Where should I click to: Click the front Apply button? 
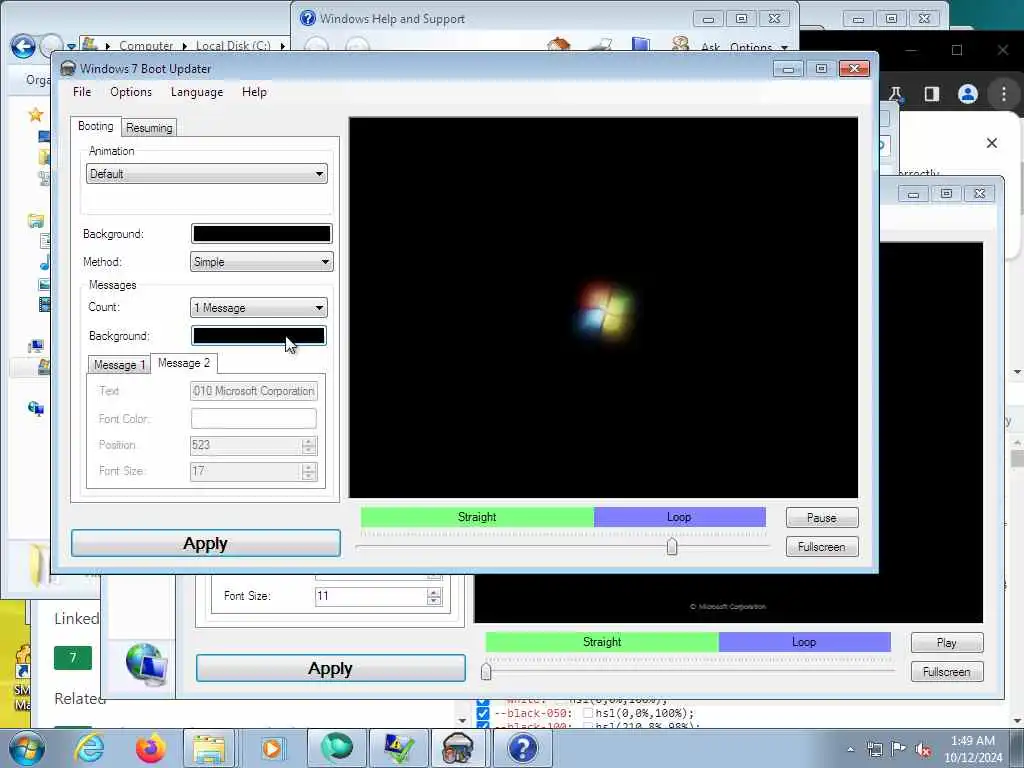(206, 543)
